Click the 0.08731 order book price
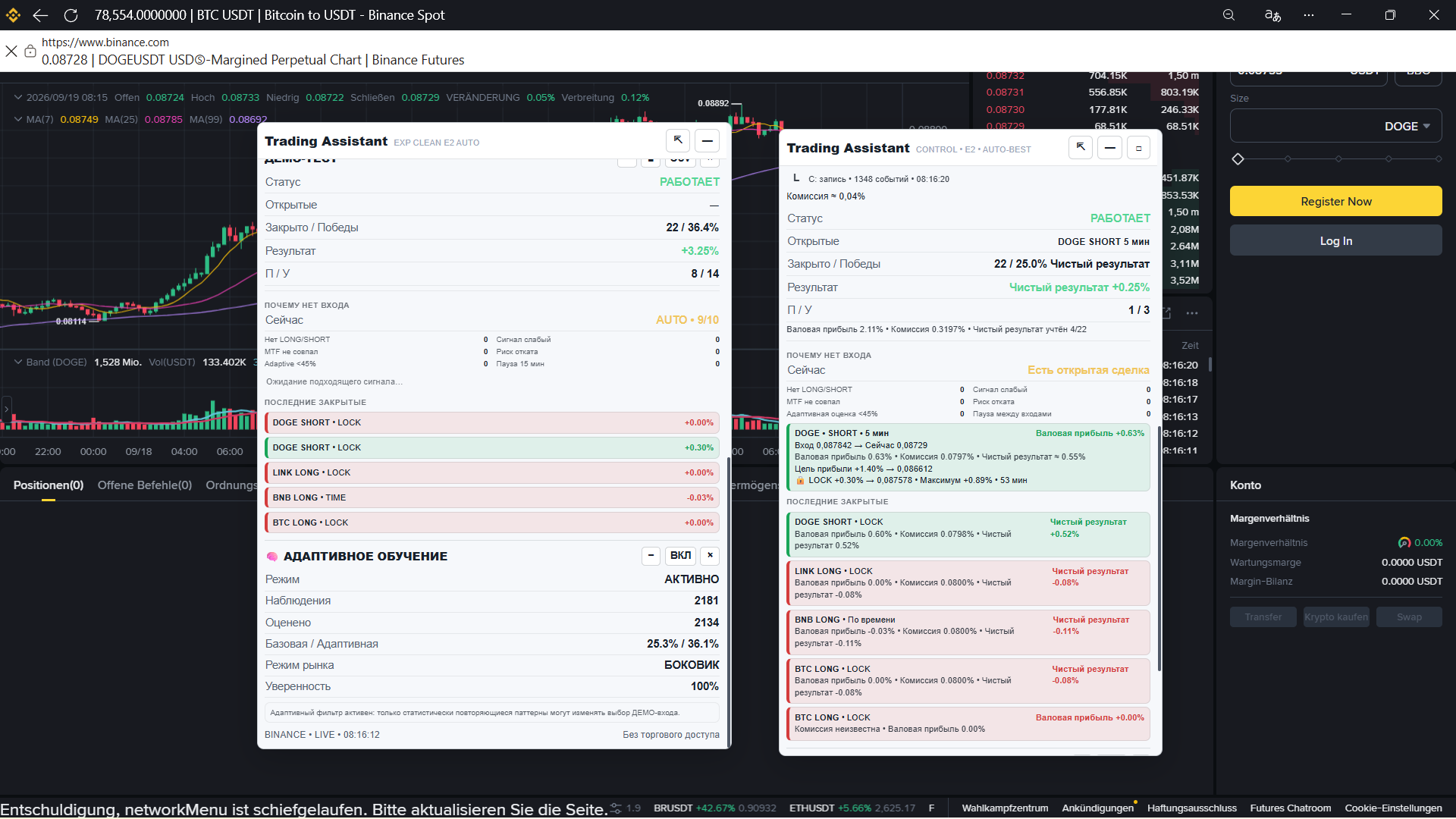Image resolution: width=1456 pixels, height=819 pixels. pos(1005,93)
